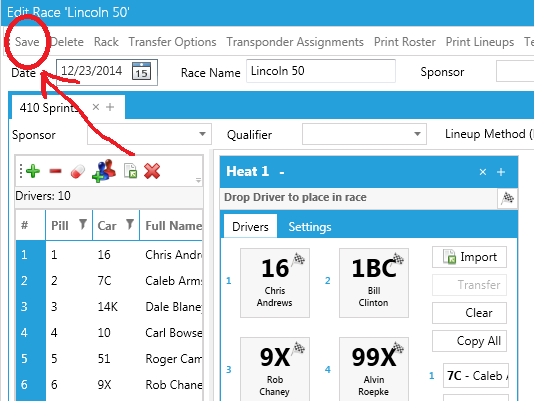The image size is (534, 401).
Task: Open the calendar icon beside the date
Action: (141, 71)
